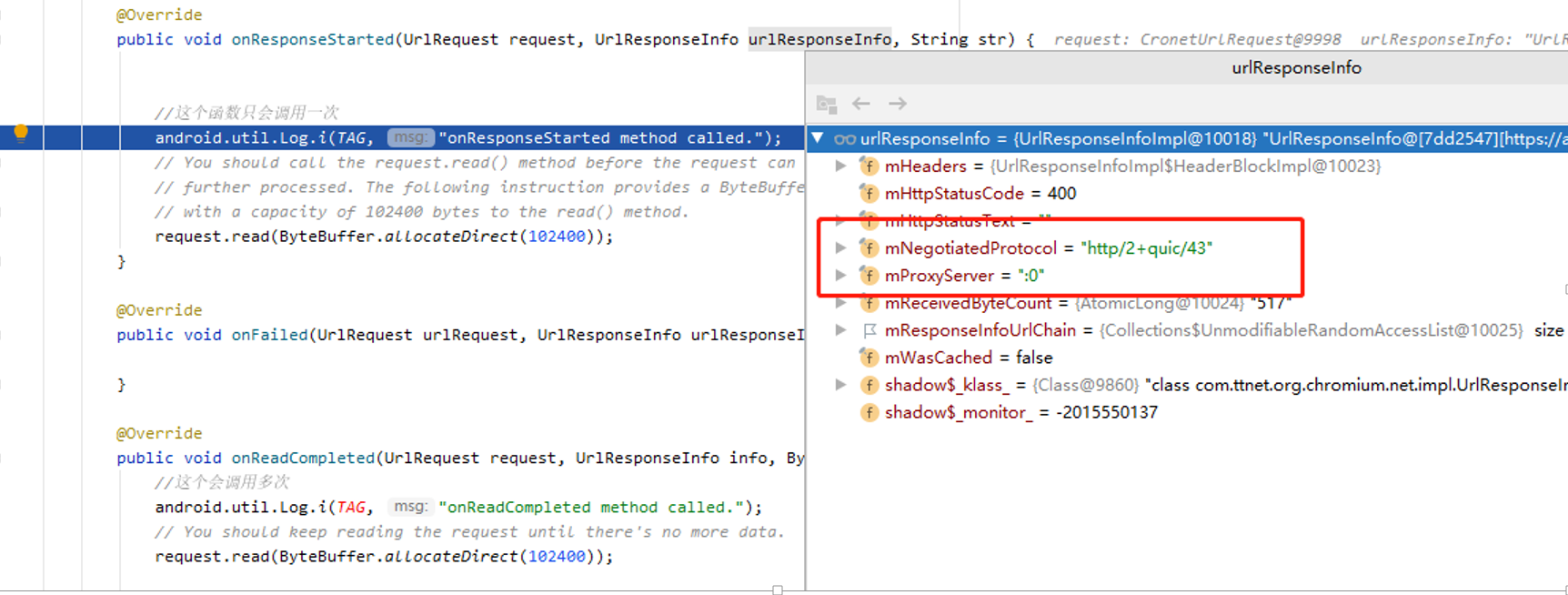Expand the mNegotiatedProtocol field

tap(841, 247)
